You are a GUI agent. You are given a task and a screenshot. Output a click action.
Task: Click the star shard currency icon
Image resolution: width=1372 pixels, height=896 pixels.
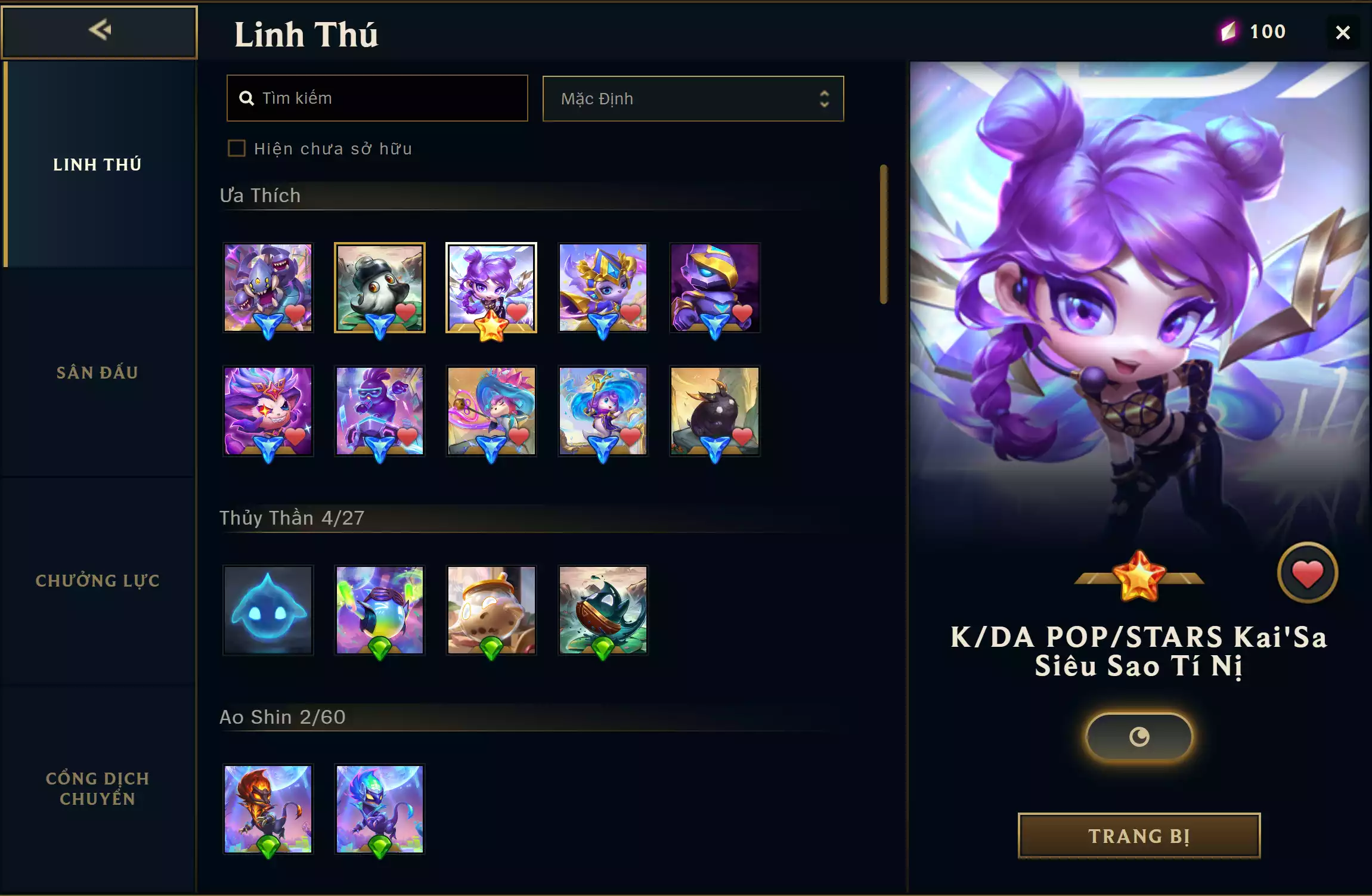1229,31
